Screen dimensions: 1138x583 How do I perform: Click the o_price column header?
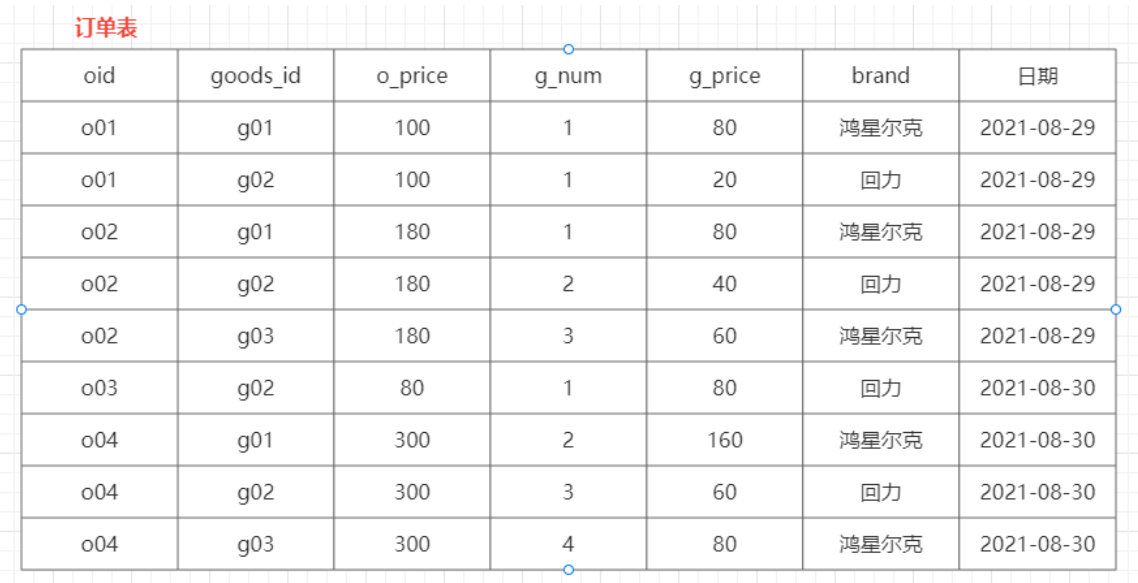412,76
